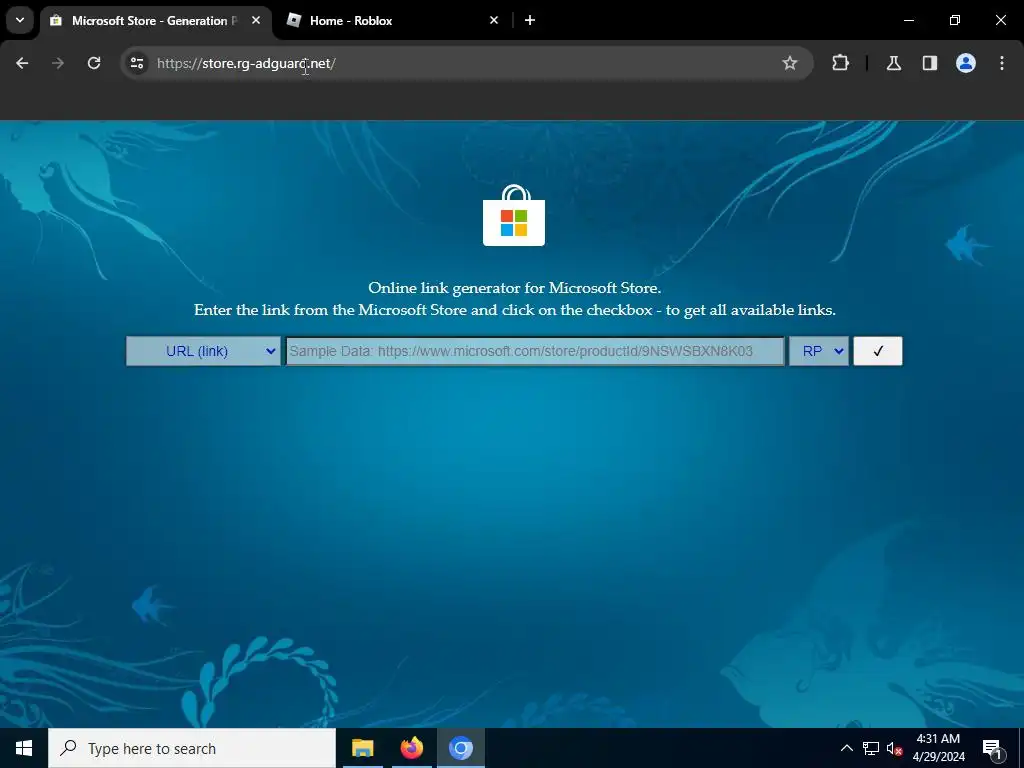Expand the RP ring dropdown

(x=819, y=351)
